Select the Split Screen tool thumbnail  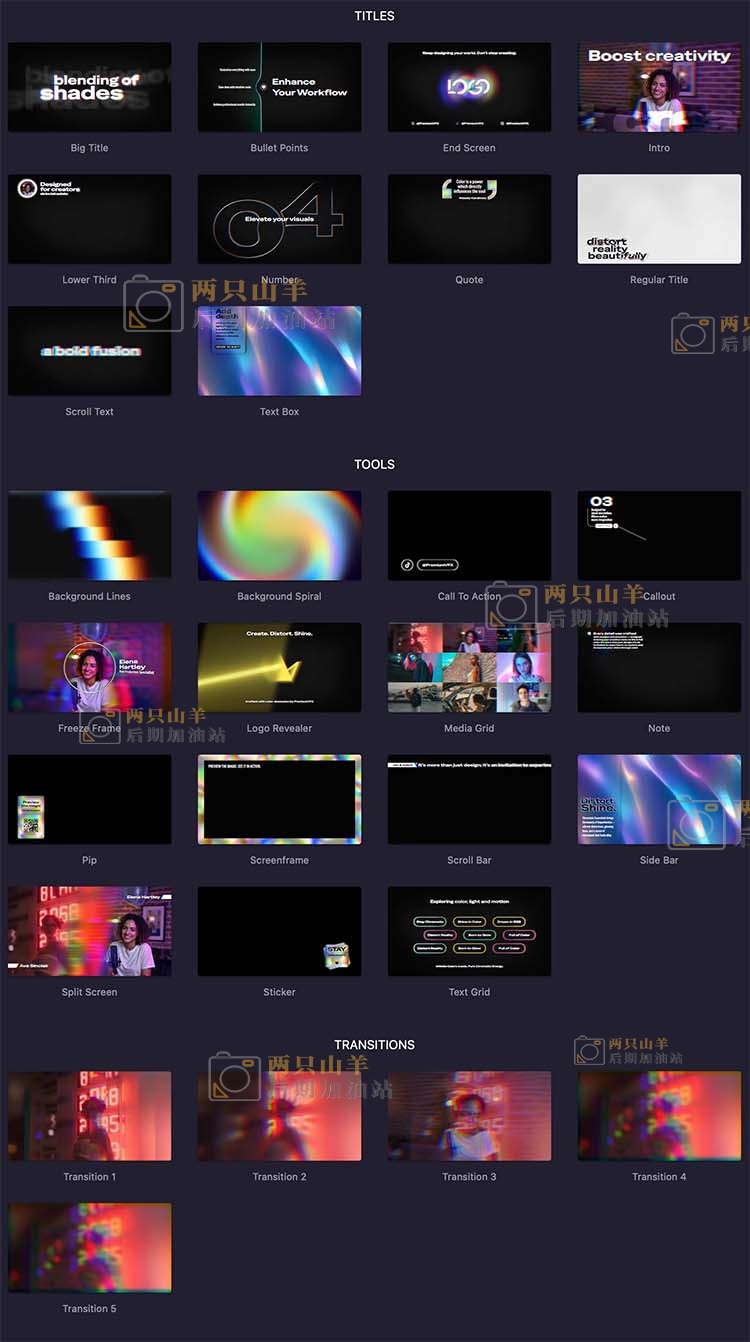tap(89, 931)
